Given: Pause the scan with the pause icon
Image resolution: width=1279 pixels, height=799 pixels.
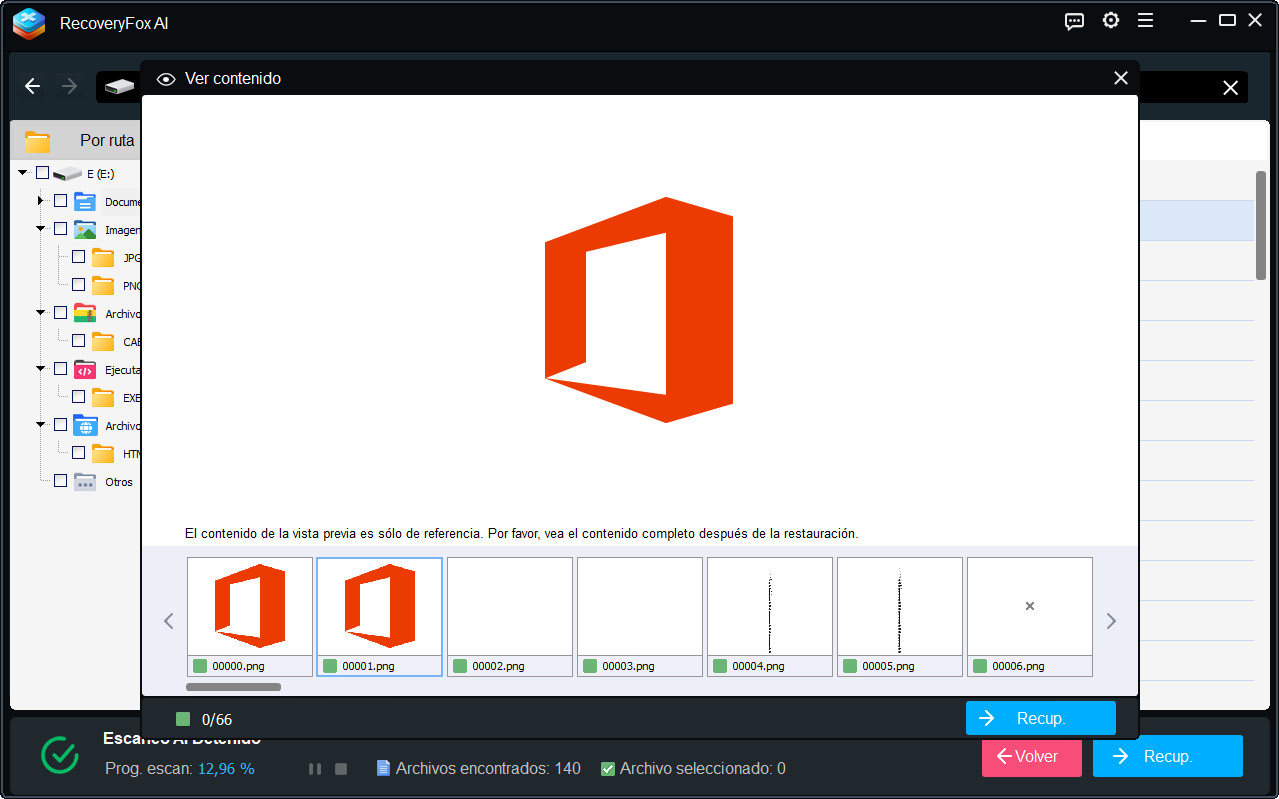Looking at the screenshot, I should (315, 769).
